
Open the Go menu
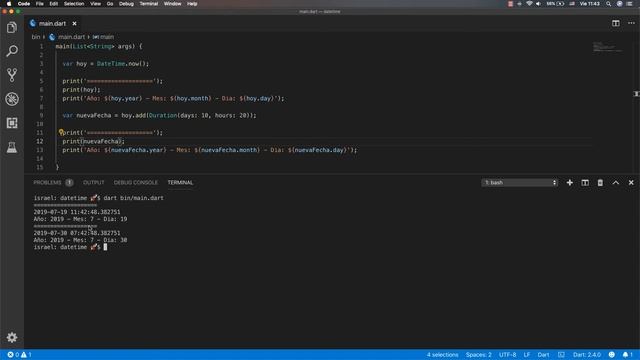pyautogui.click(x=110, y=4)
